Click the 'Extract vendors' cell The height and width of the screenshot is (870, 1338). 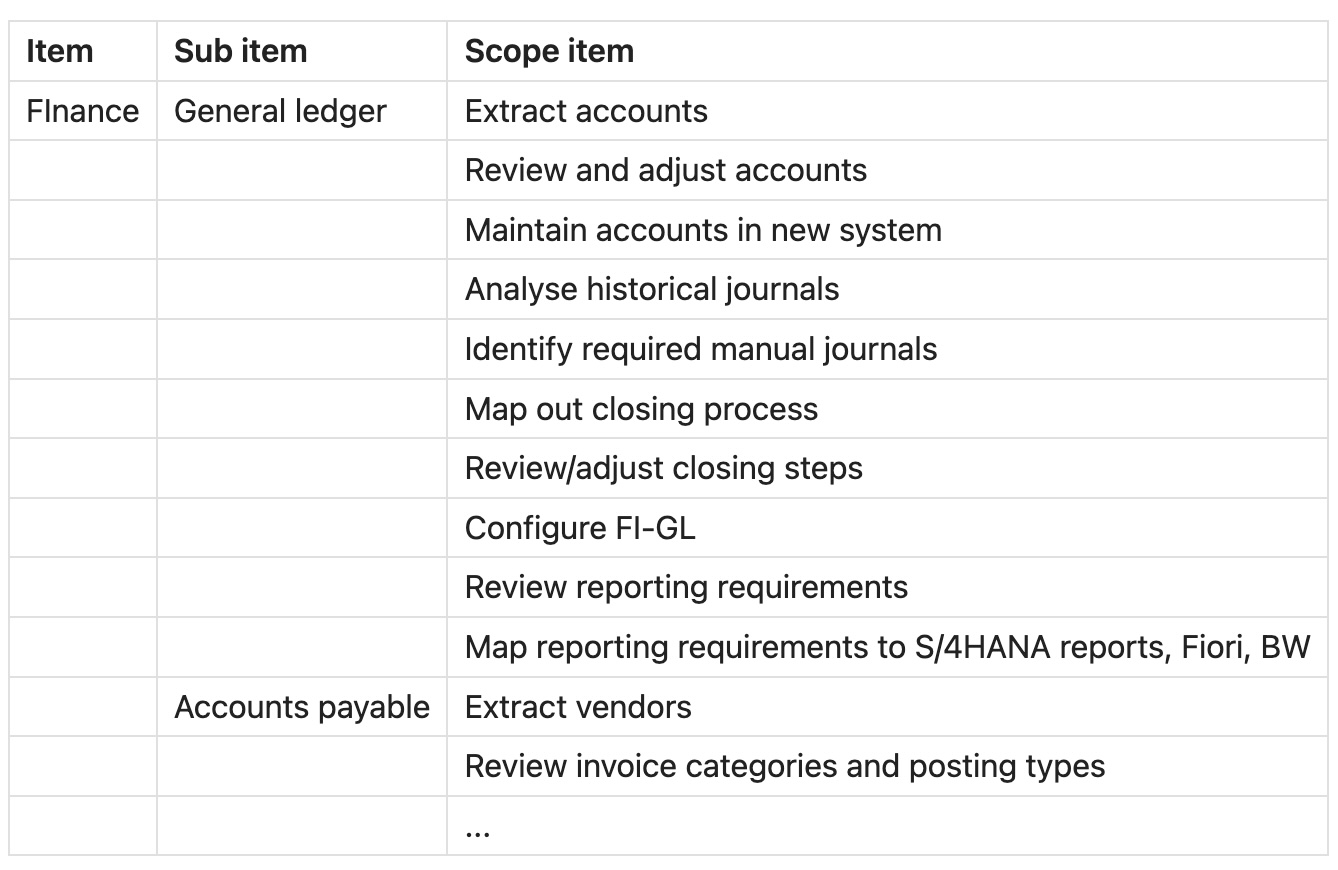point(887,707)
